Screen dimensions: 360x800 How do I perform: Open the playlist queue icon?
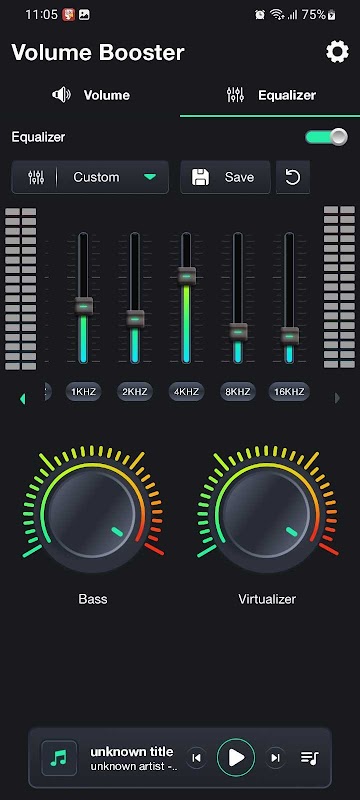coord(310,758)
